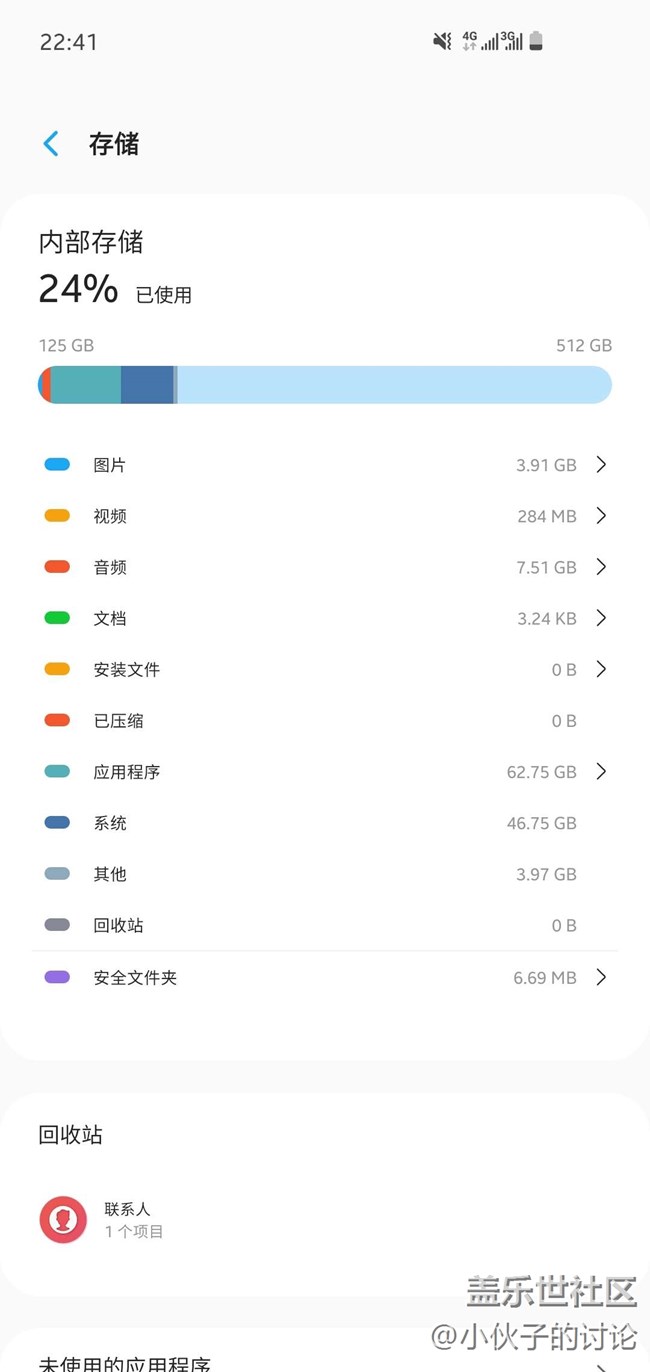Tap the teal Apps (应用程序) category pill

pyautogui.click(x=57, y=772)
